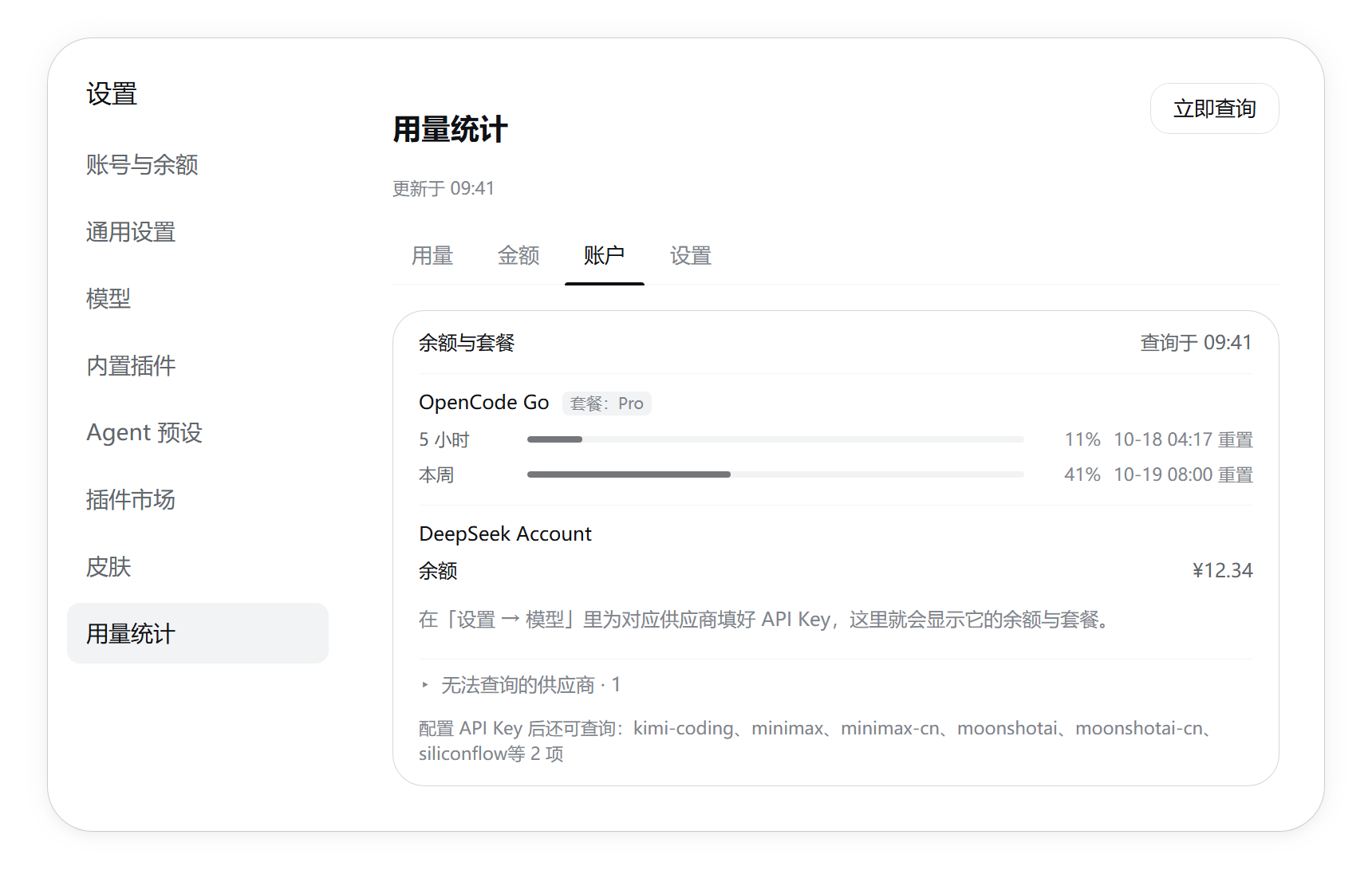Click the 5 小时 row label

[x=444, y=439]
